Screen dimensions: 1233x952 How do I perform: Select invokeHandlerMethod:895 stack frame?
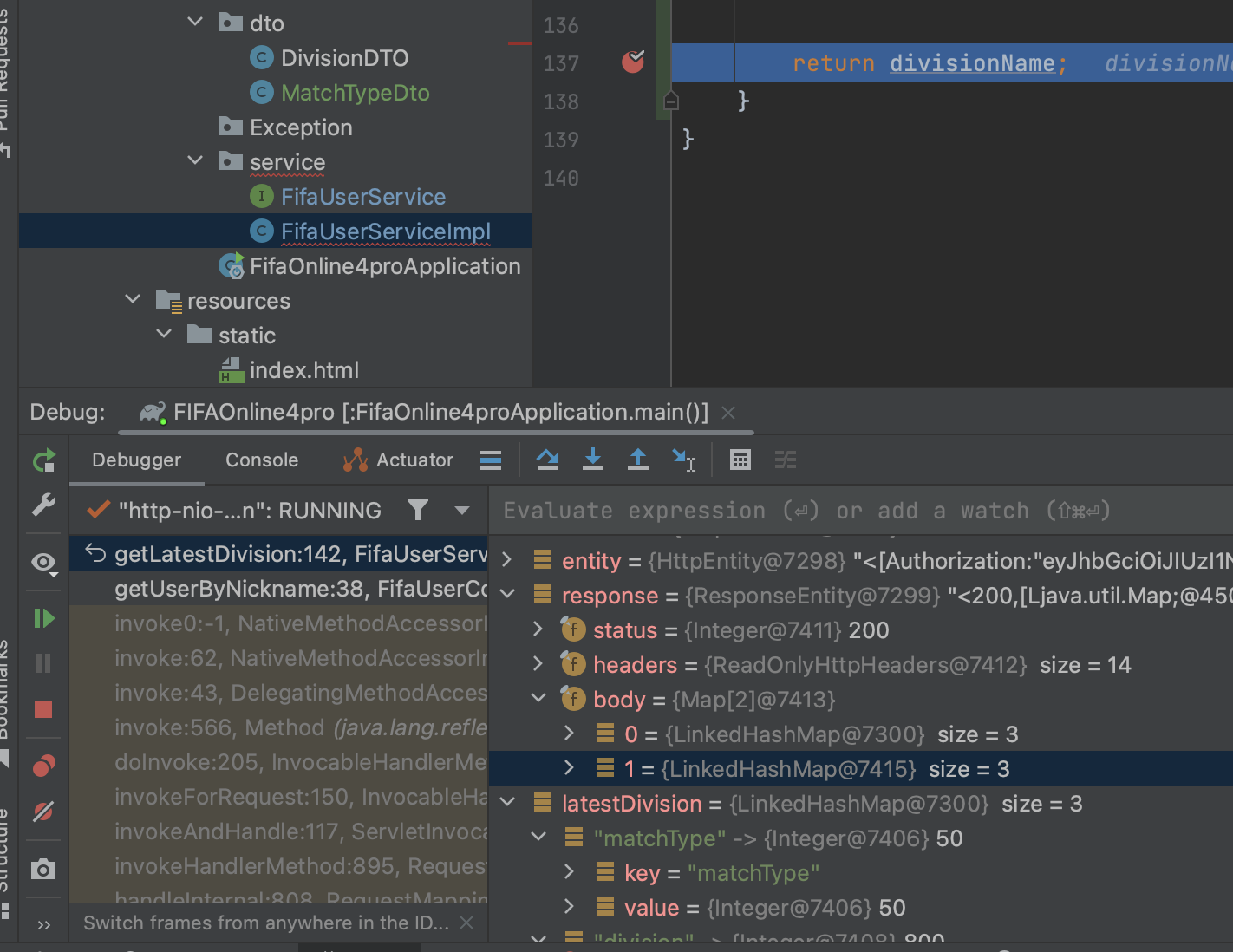278,866
